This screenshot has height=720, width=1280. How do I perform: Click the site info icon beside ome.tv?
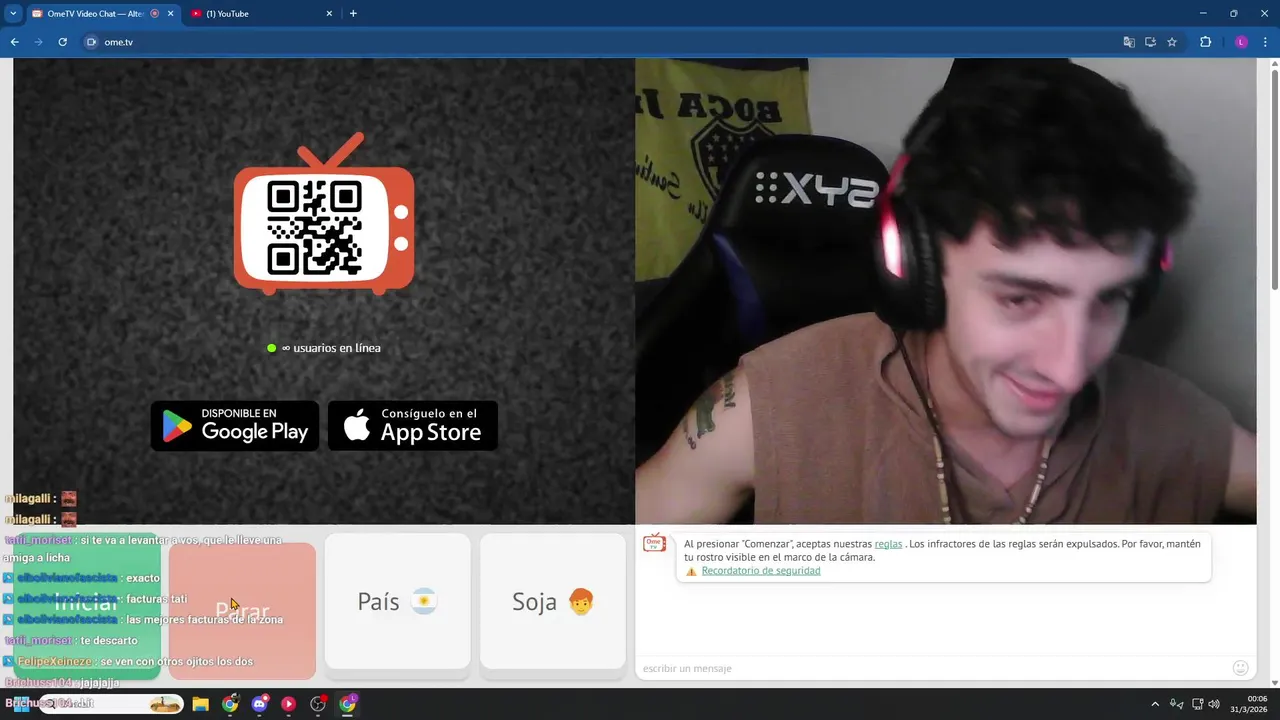coord(91,42)
